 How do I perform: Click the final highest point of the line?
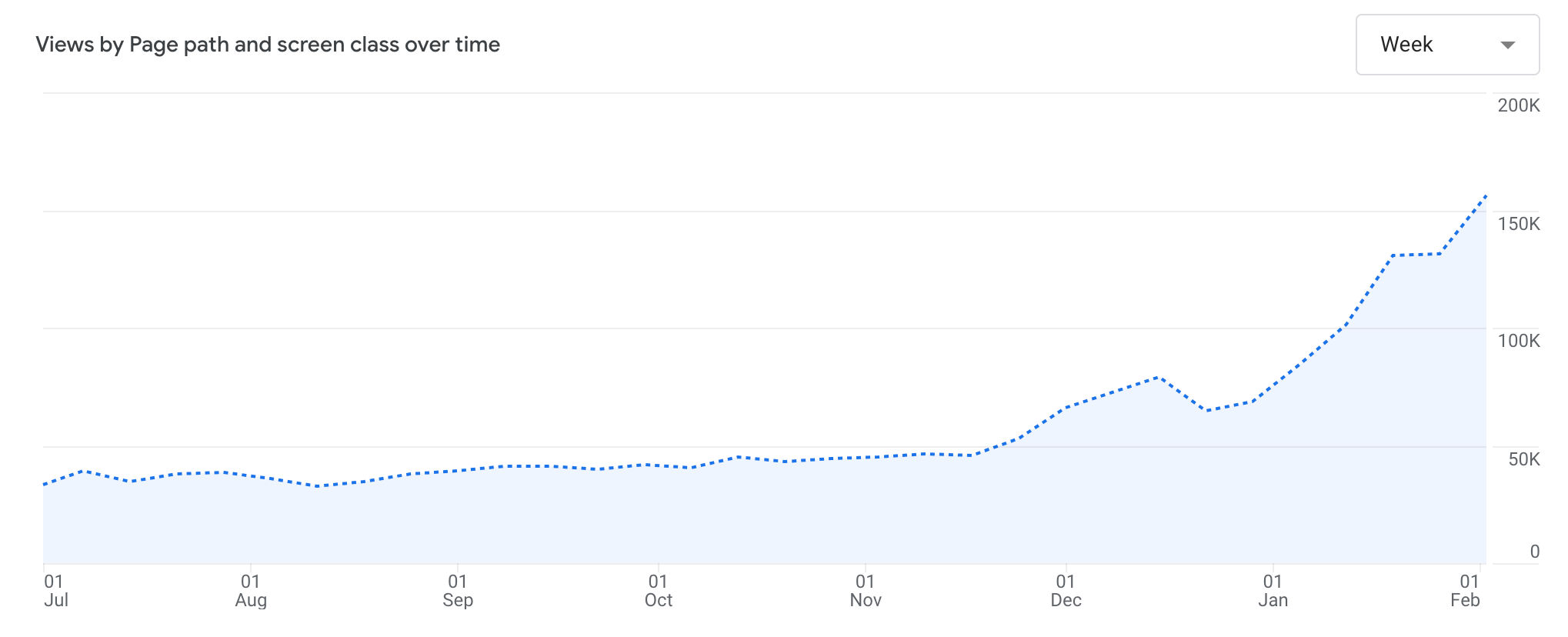pos(1485,197)
